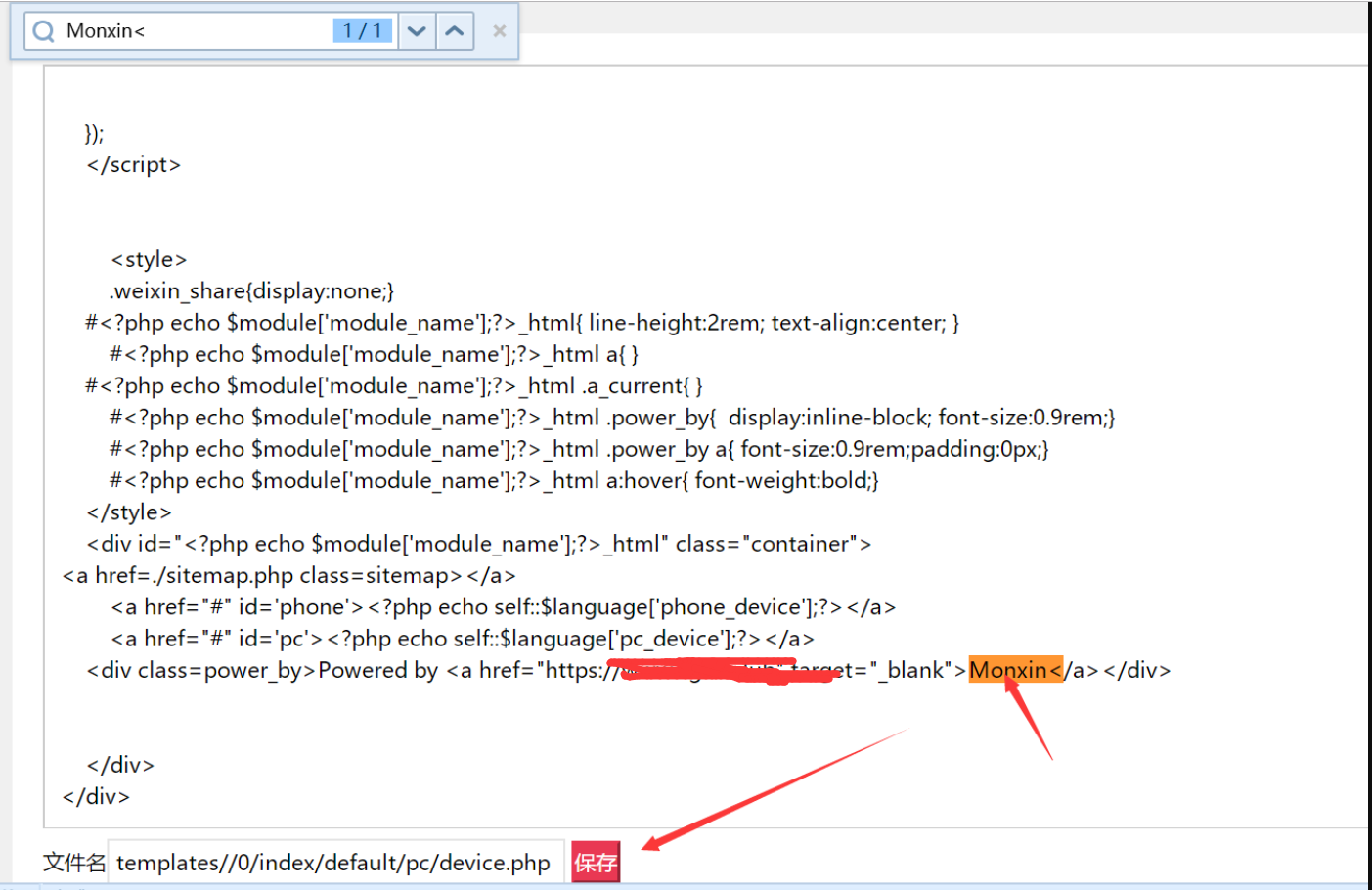Click the '</style>' closing tag line
The height and width of the screenshot is (890, 1372).
[x=129, y=512]
